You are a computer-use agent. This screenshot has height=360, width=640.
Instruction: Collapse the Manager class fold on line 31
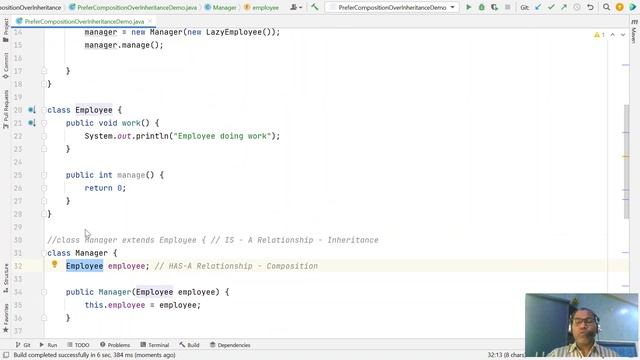point(44,253)
